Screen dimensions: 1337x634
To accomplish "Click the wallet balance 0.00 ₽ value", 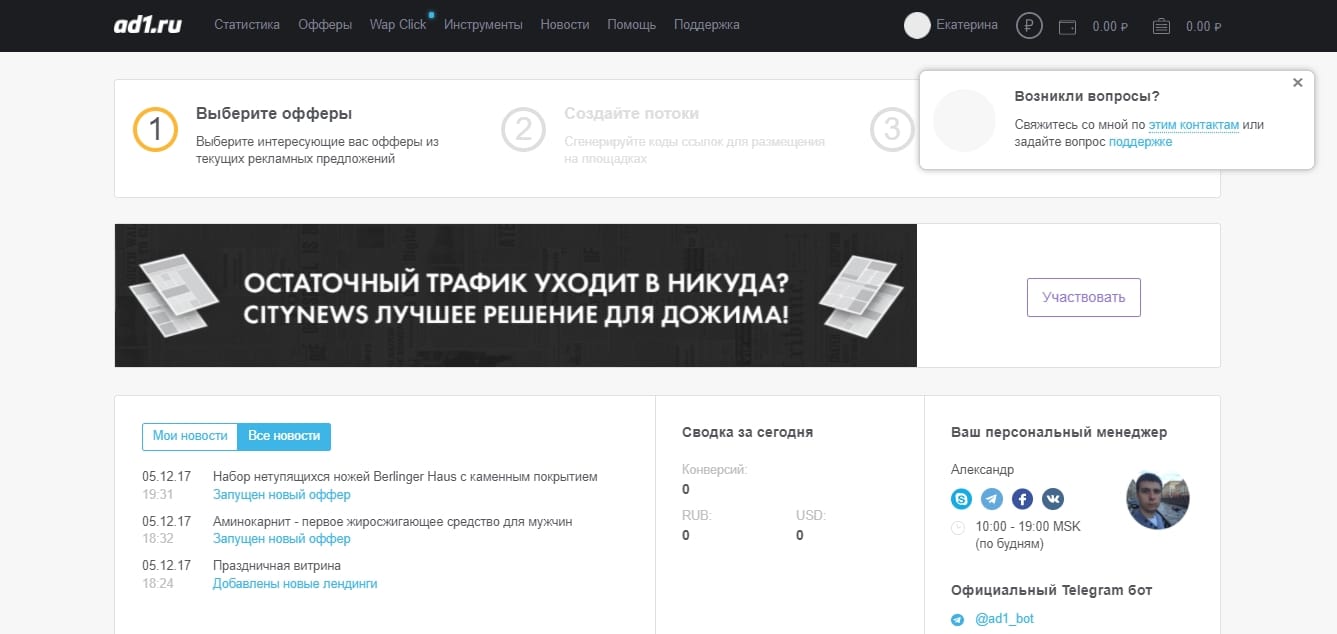I will pos(1110,27).
